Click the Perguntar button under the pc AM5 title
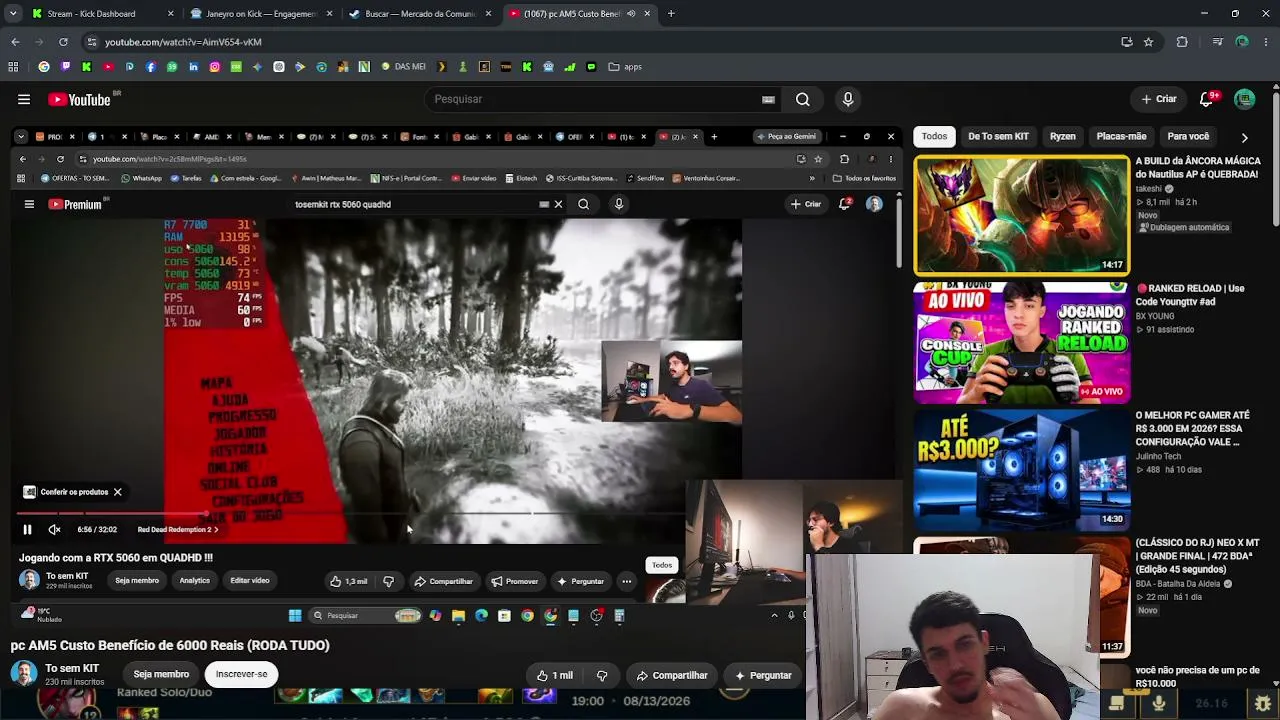The height and width of the screenshot is (720, 1280). click(763, 675)
